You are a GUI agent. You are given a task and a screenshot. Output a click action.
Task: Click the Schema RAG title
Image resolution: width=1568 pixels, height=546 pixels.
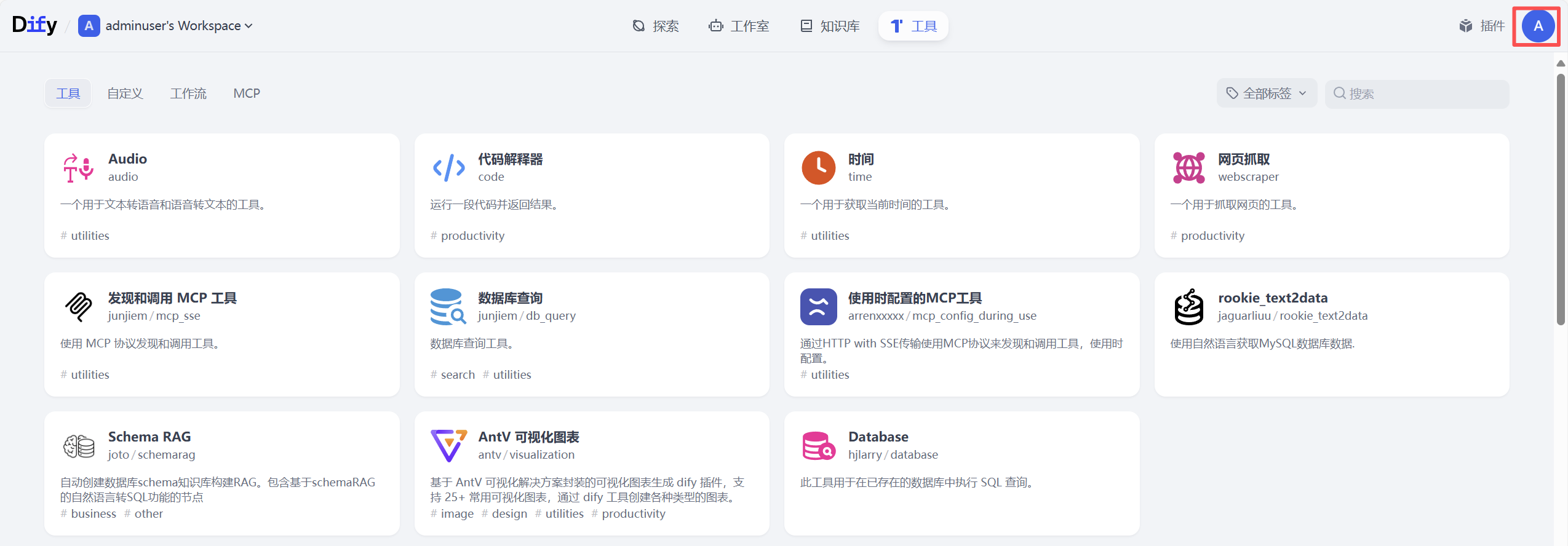click(149, 437)
